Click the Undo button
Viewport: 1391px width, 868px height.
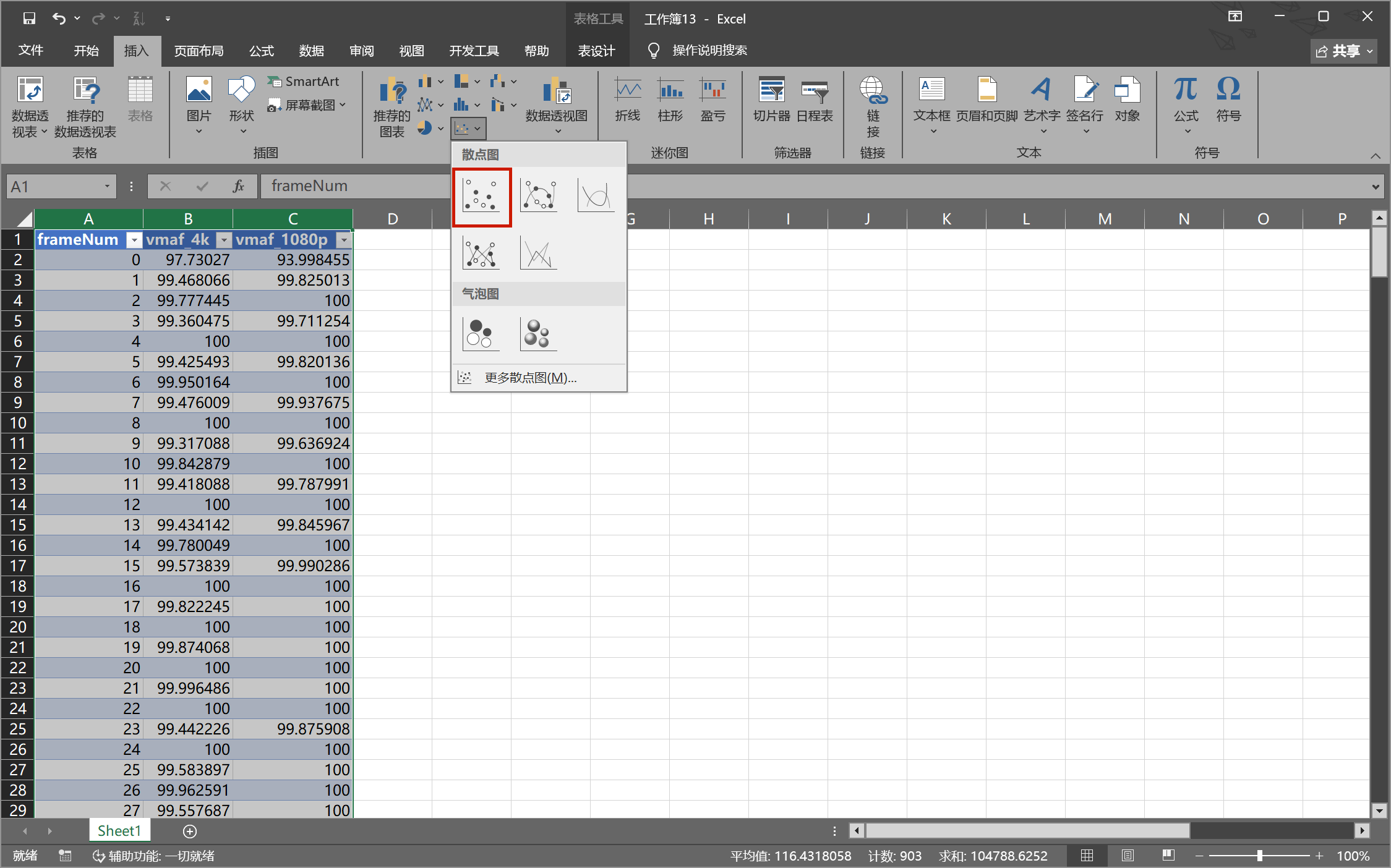point(59,19)
